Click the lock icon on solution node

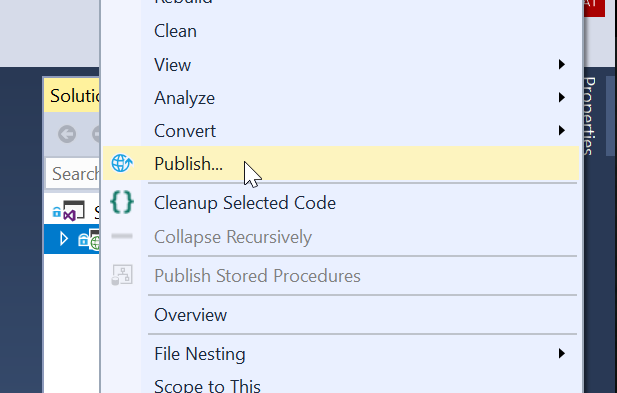(57, 212)
